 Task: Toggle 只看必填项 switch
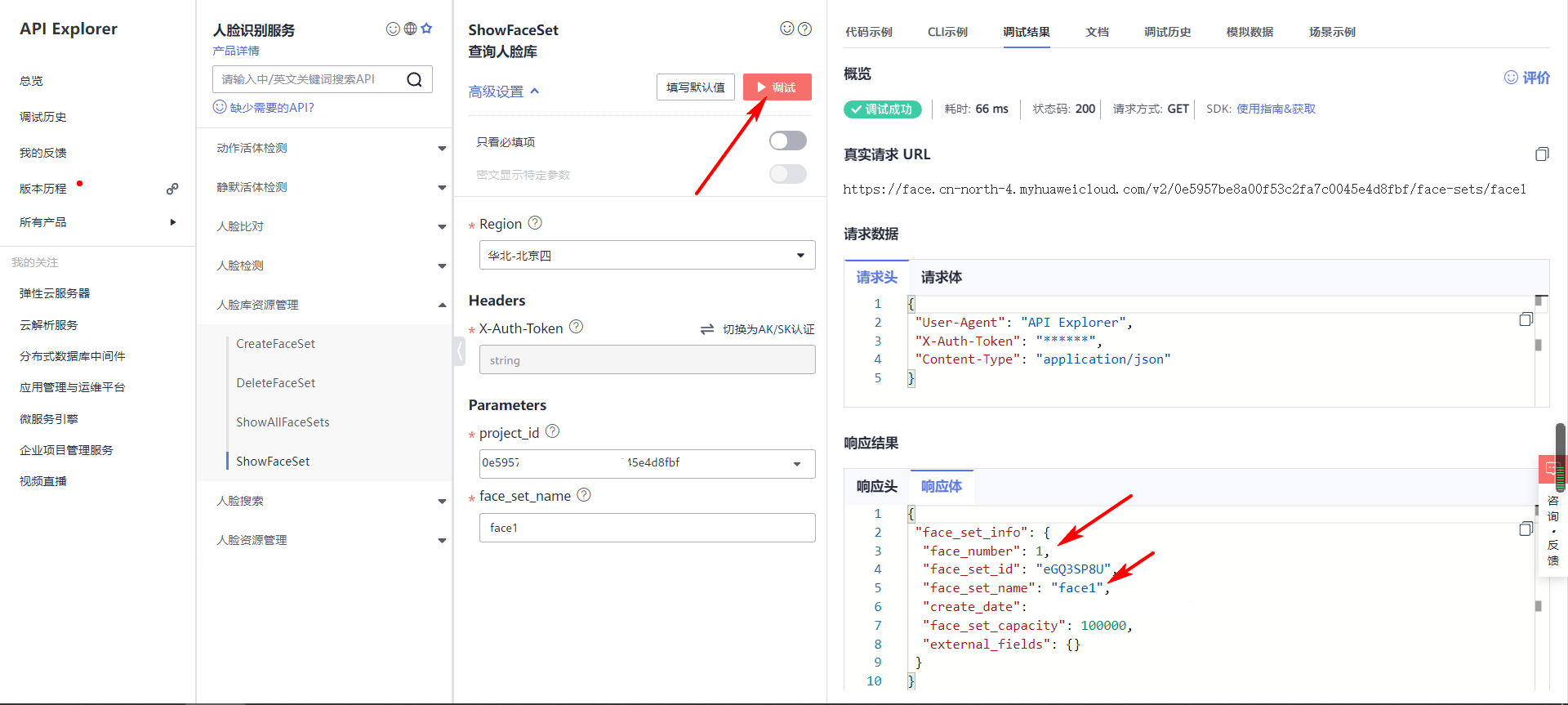point(788,141)
